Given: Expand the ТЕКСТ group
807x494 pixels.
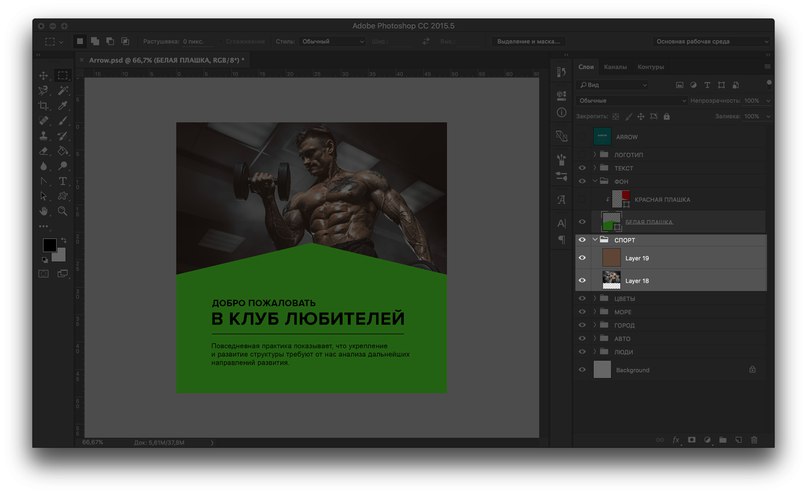Looking at the screenshot, I should tap(594, 168).
